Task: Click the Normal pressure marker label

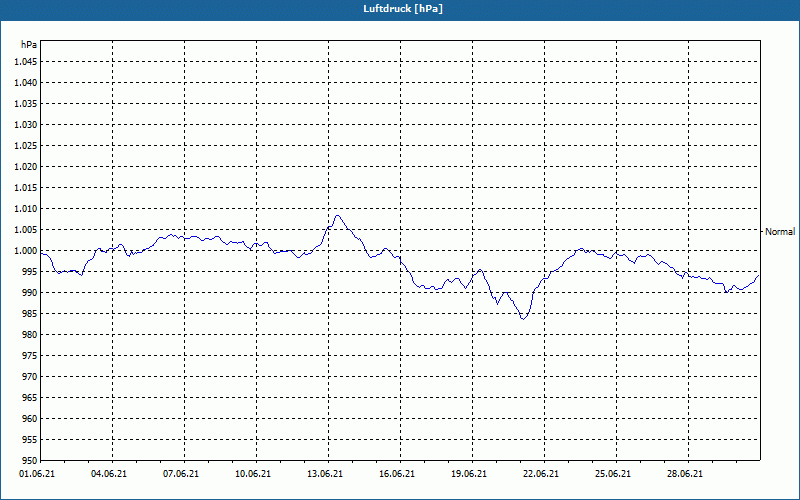Action: (x=780, y=232)
